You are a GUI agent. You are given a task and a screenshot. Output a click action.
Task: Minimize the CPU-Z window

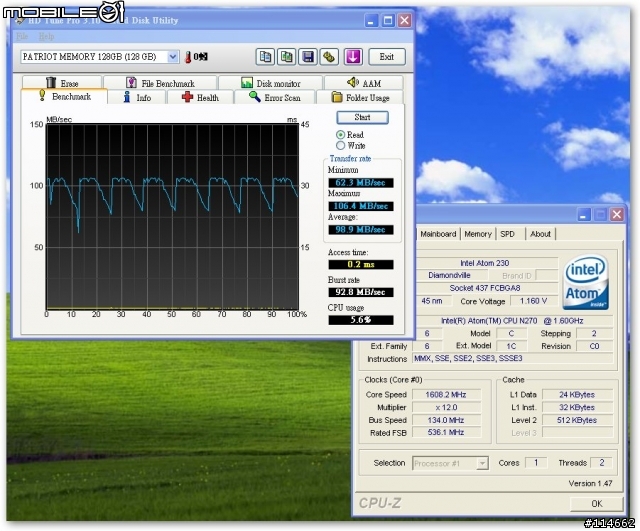(584, 214)
